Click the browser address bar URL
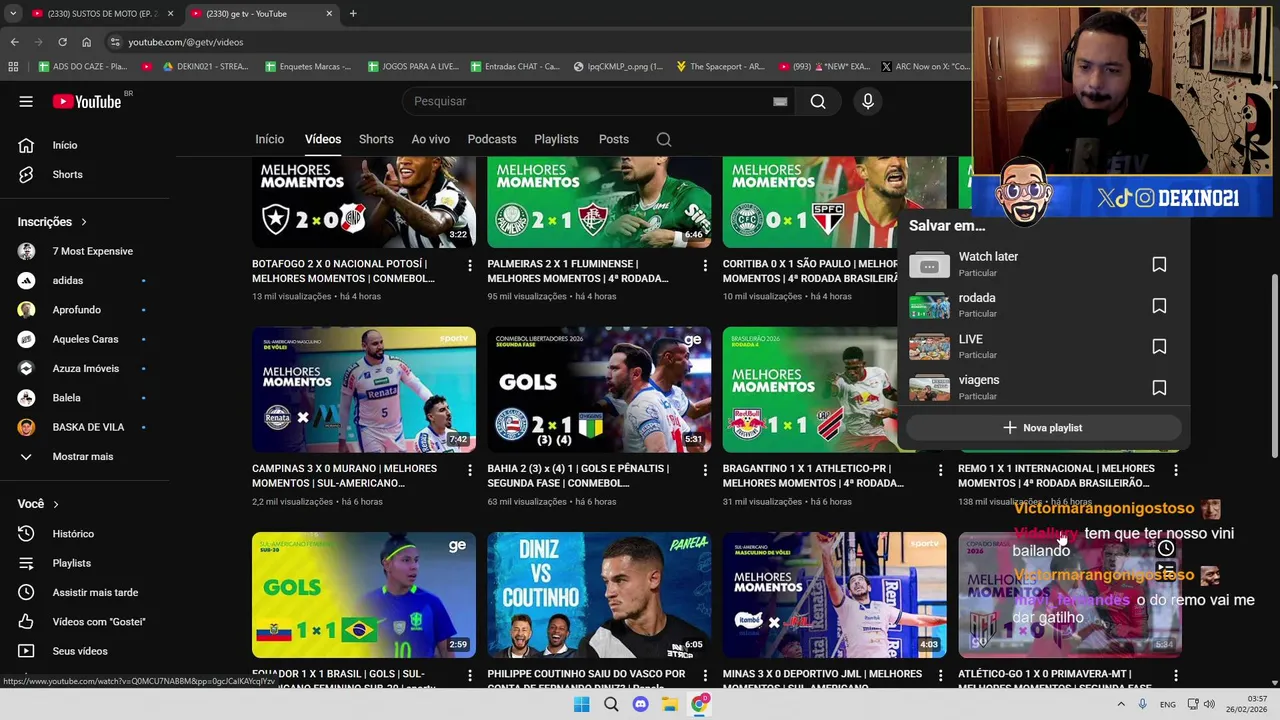The width and height of the screenshot is (1280, 720). pos(186,42)
